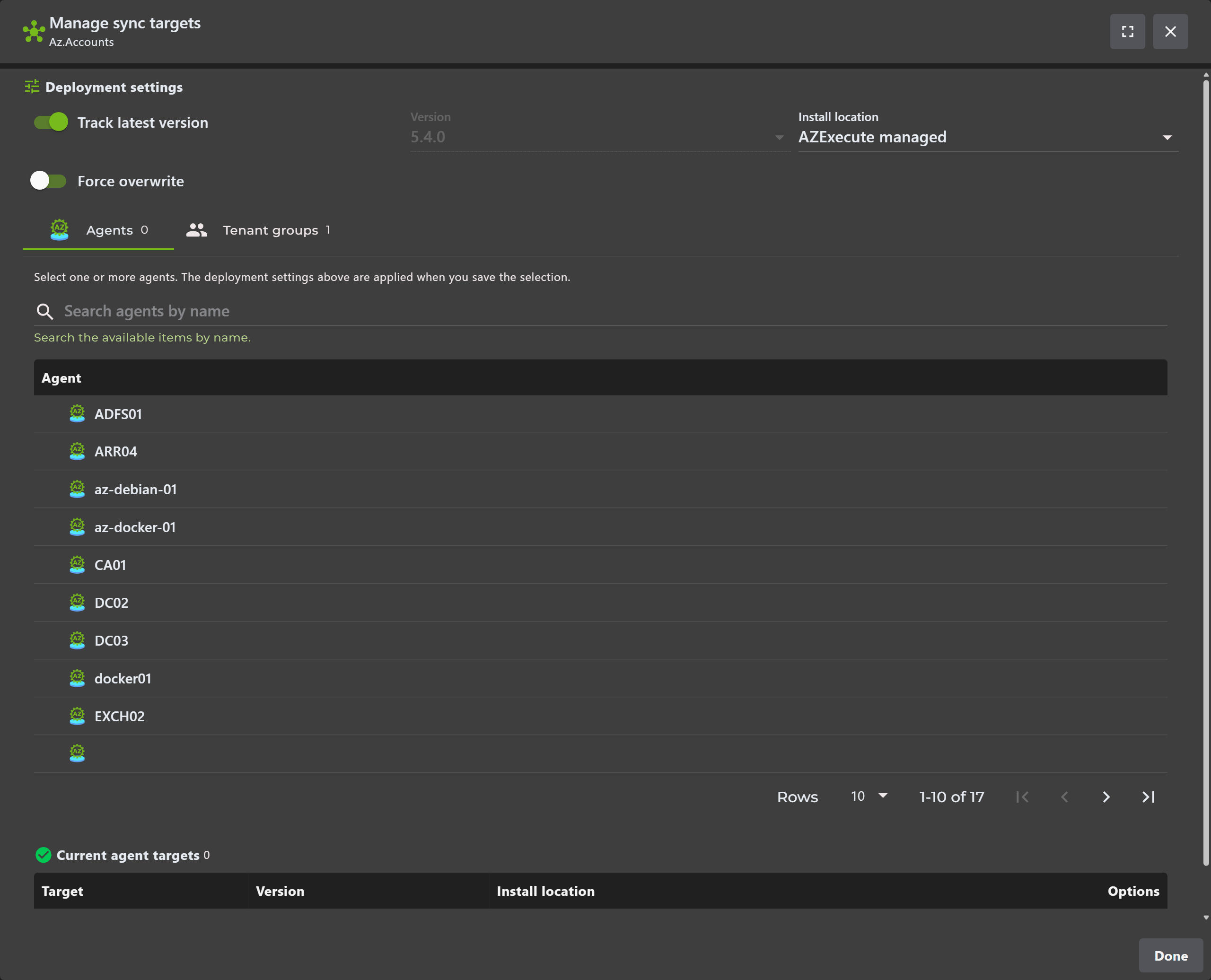Go to the first page of agents

1022,796
